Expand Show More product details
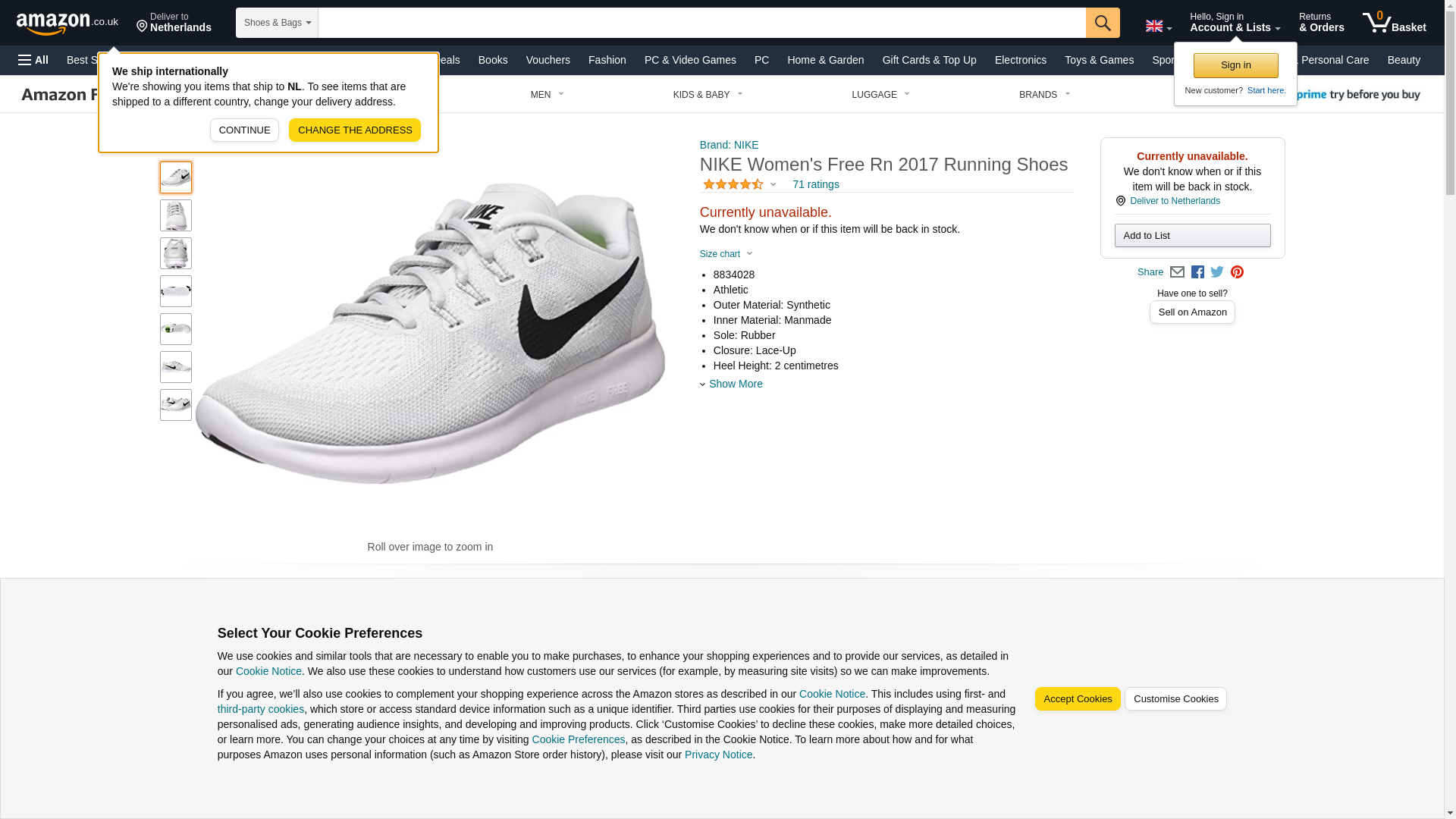The image size is (1456, 819). pos(735,384)
